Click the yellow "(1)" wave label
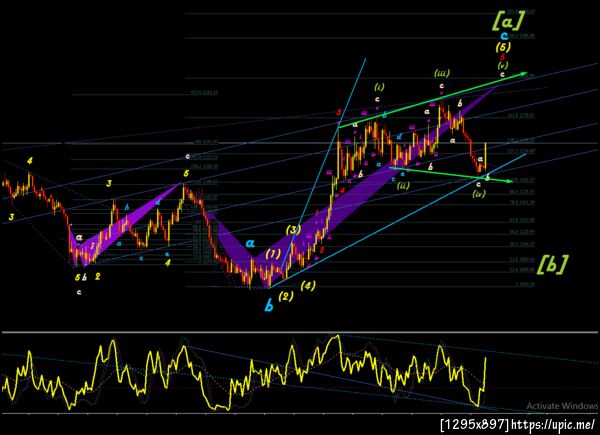Image resolution: width=600 pixels, height=435 pixels. [274, 254]
